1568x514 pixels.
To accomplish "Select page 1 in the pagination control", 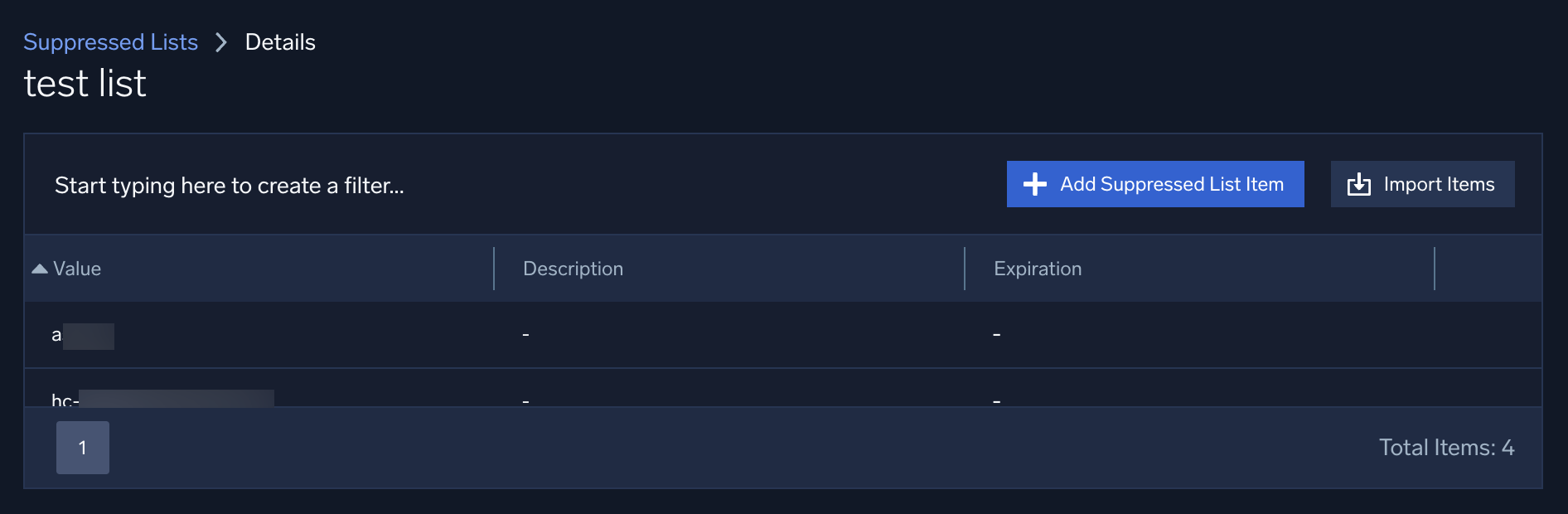I will click(82, 447).
